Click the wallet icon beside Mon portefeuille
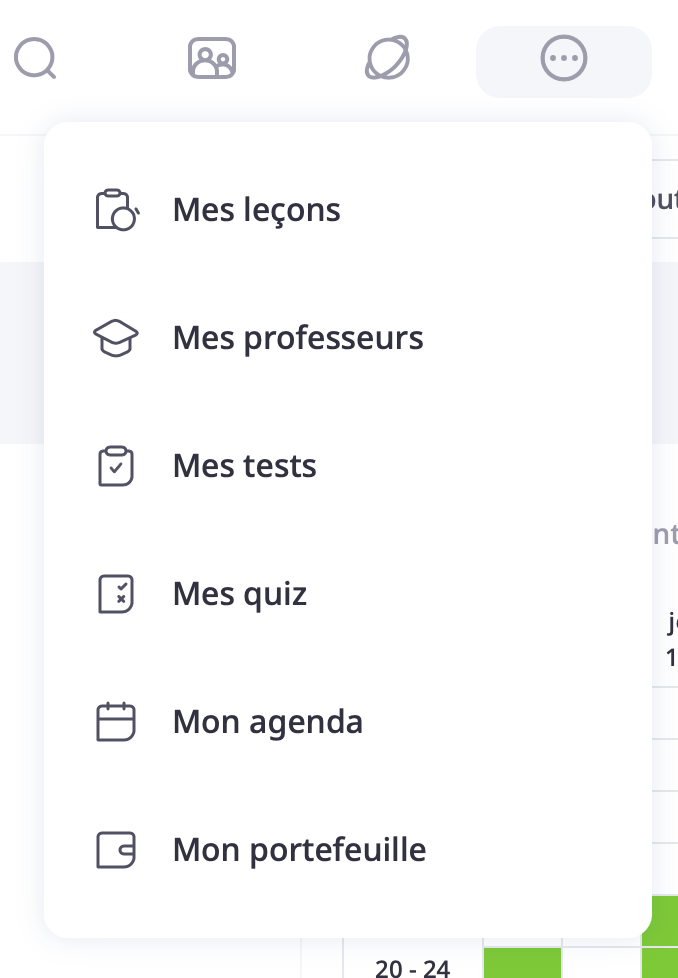 115,850
